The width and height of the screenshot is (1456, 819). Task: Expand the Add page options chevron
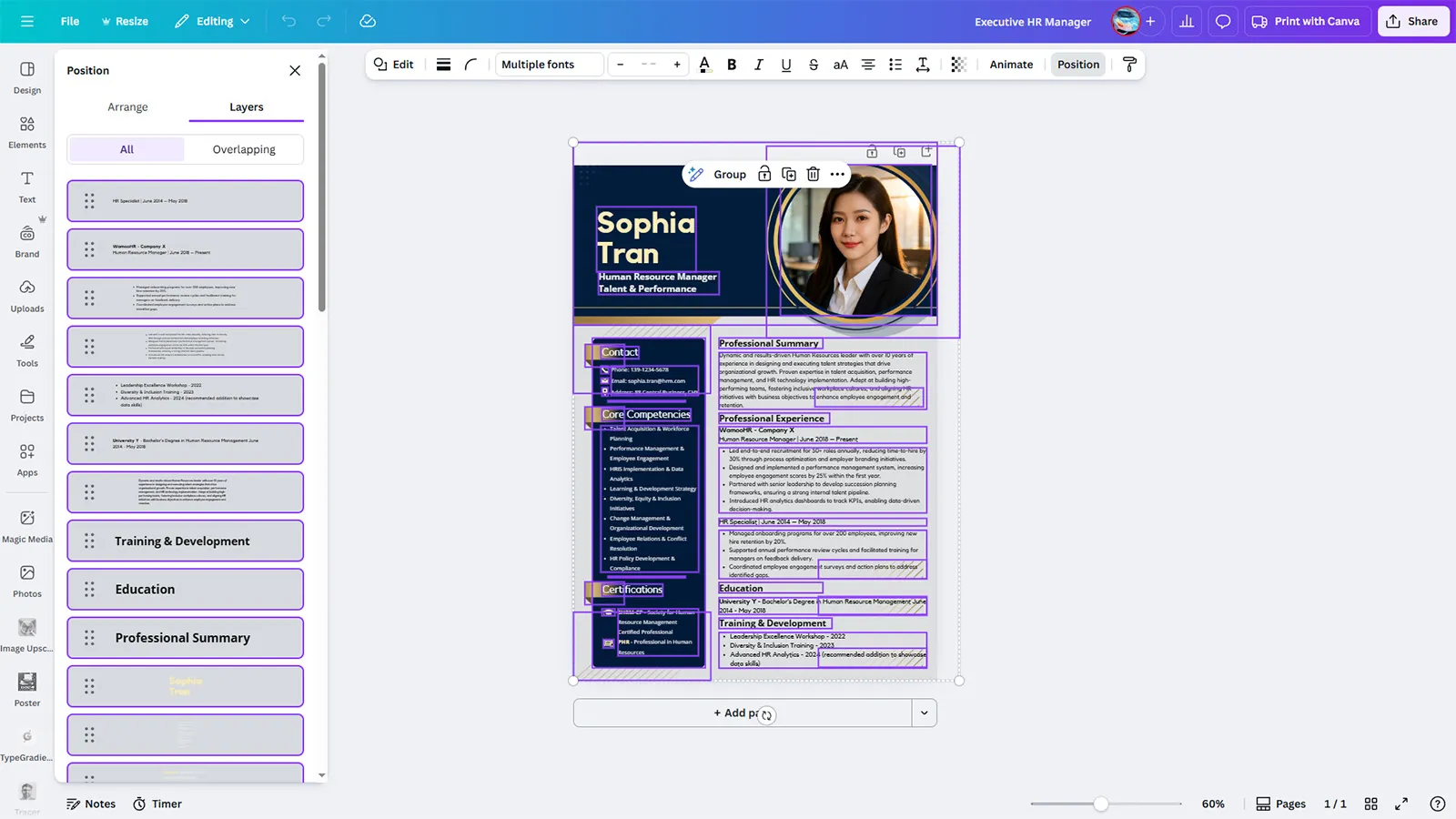tap(925, 713)
